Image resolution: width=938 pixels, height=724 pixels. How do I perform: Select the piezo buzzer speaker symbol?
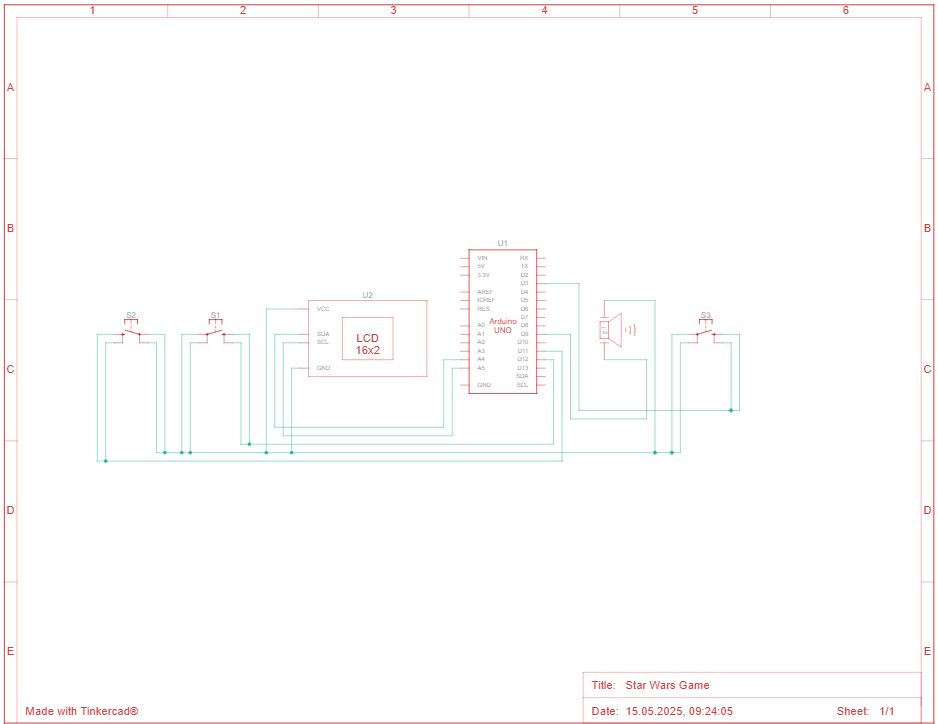[x=611, y=329]
